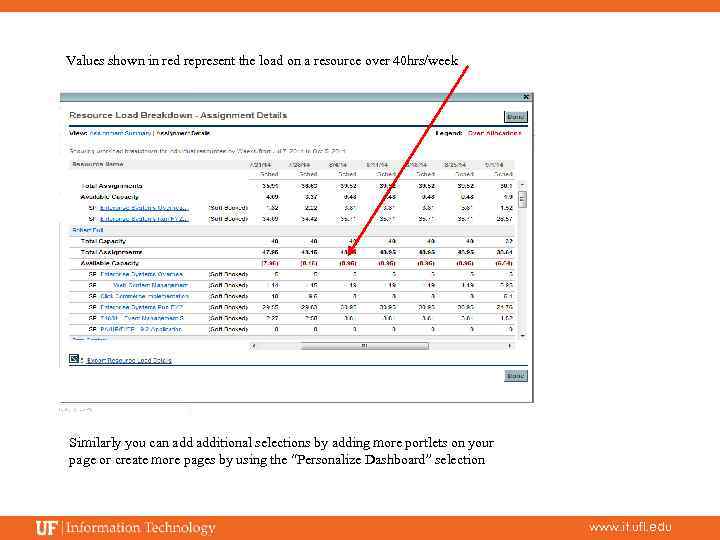This screenshot has height=540, width=720.
Task: Click Soft Booked in the Web Content Management row
Action: pos(228,285)
